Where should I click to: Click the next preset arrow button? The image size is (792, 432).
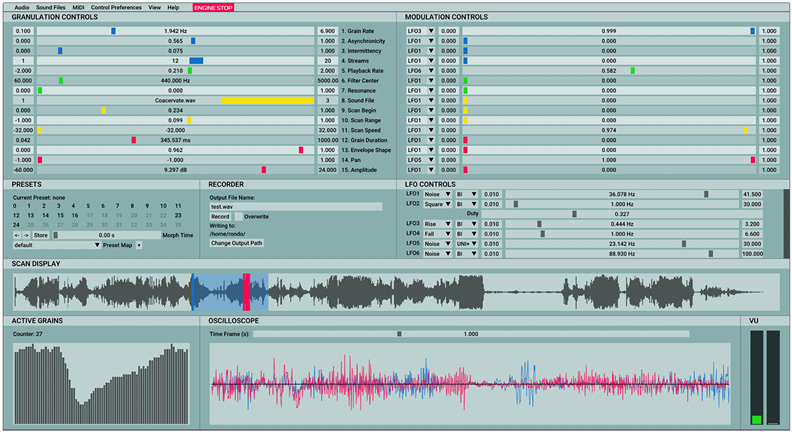[x=26, y=235]
